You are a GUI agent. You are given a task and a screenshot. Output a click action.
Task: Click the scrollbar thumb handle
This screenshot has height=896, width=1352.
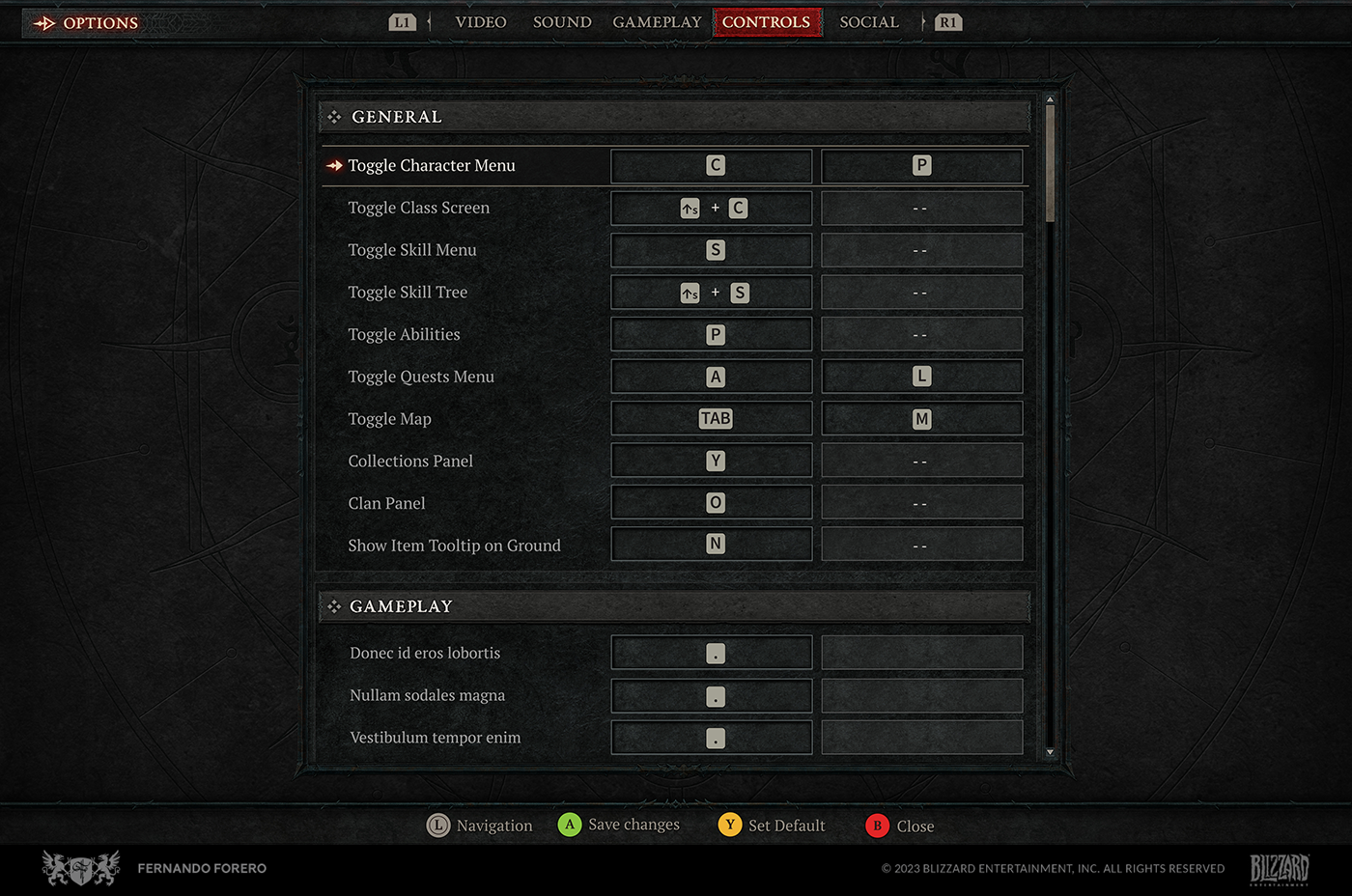(x=1050, y=164)
